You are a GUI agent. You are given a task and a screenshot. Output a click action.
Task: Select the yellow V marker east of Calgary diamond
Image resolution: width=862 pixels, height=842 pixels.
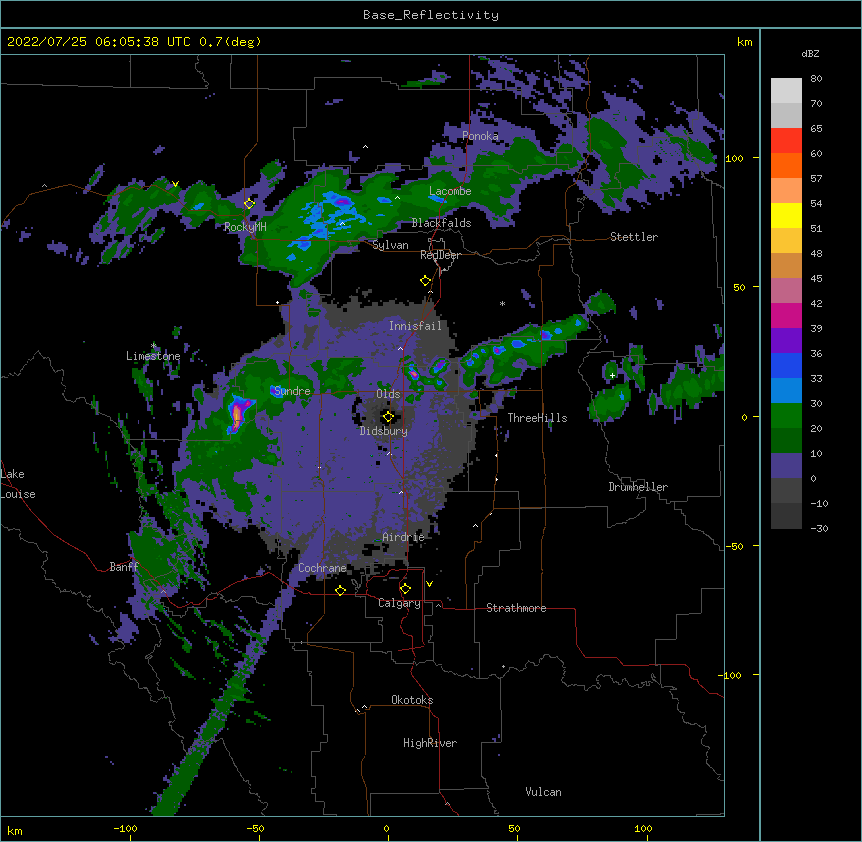(429, 584)
